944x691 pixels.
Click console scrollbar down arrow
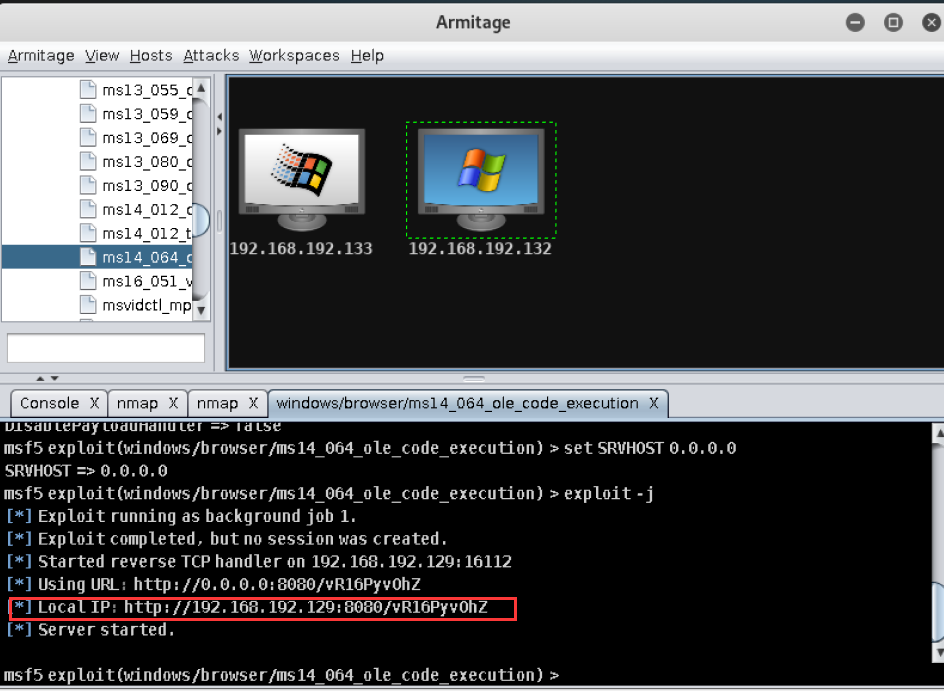point(938,652)
